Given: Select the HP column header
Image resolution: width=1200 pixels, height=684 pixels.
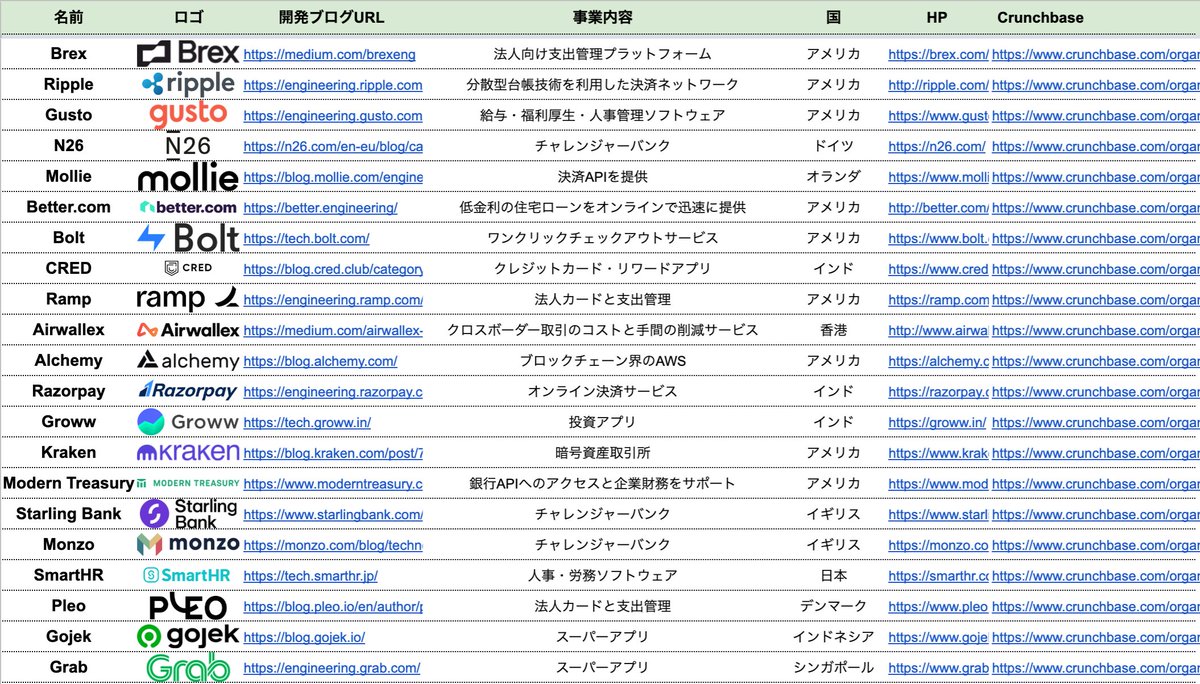Looking at the screenshot, I should tap(938, 17).
